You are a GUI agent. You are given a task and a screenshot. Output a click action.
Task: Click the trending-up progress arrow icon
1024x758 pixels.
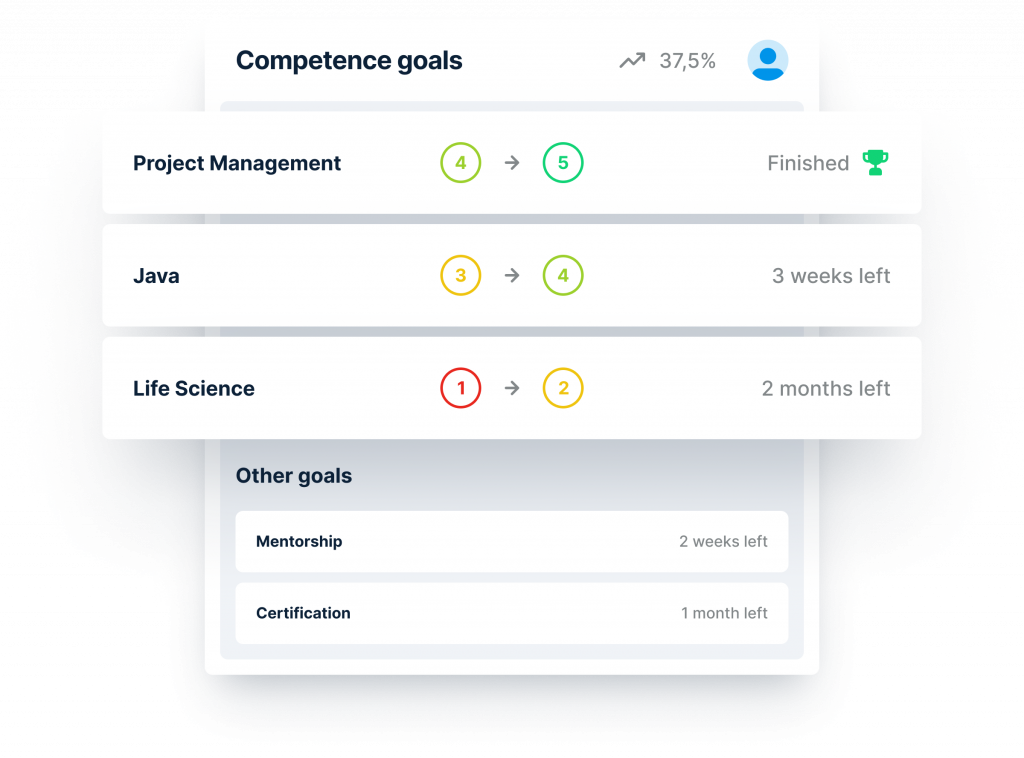[632, 61]
